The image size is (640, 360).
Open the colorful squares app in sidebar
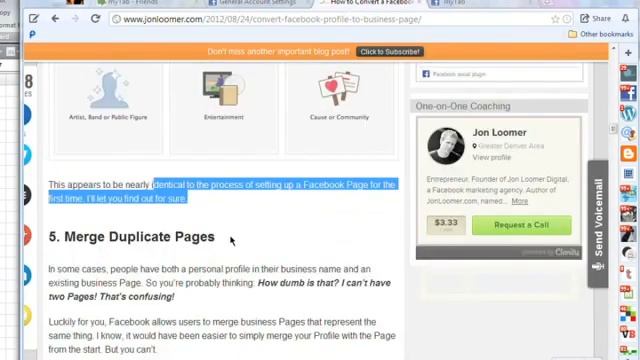628,313
